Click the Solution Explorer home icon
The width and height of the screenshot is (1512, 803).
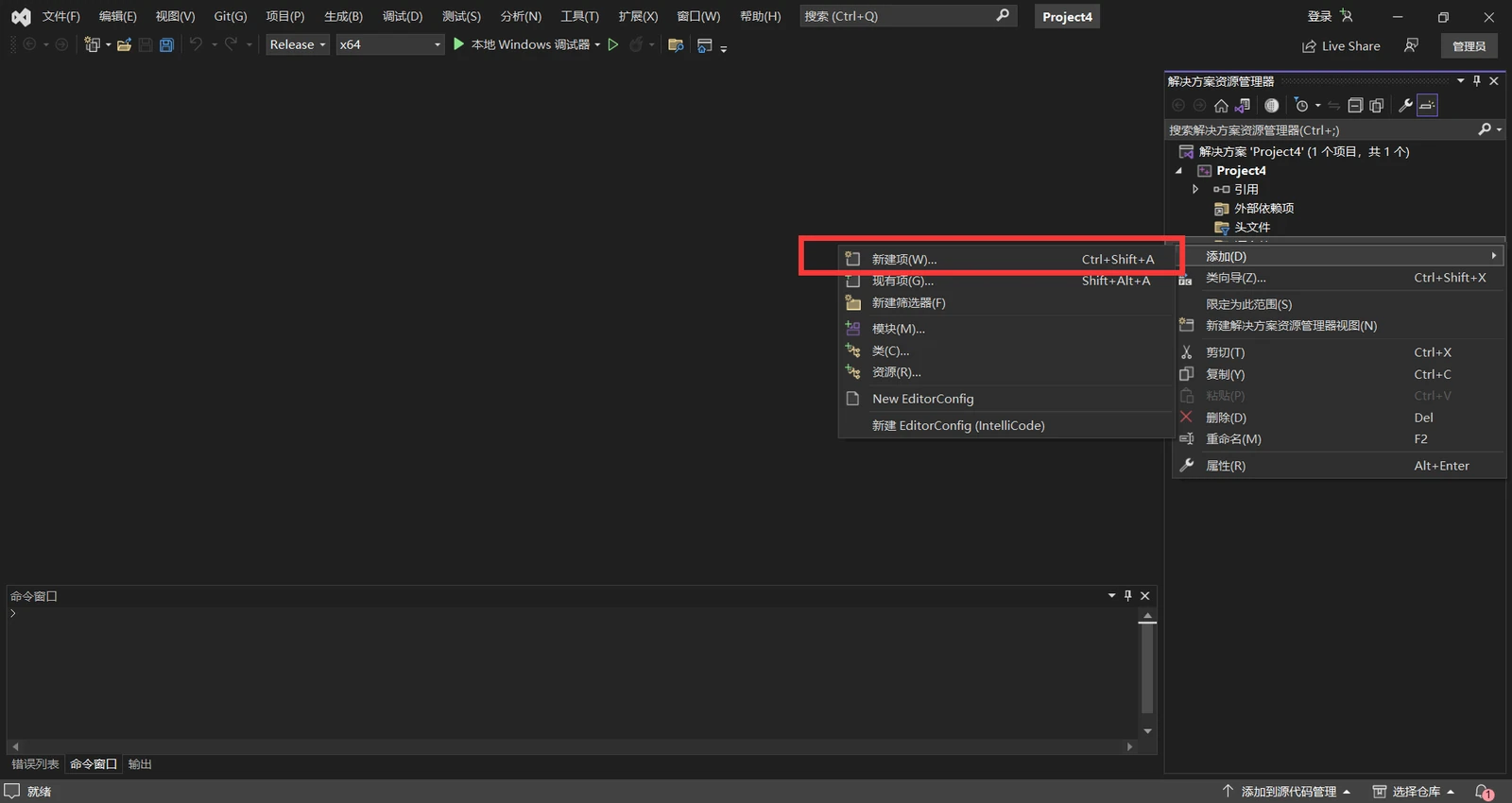(1221, 106)
